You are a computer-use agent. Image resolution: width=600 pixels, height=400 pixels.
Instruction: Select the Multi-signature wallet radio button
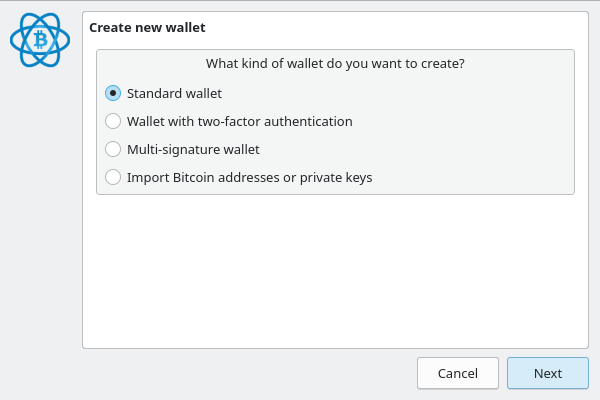click(x=113, y=149)
